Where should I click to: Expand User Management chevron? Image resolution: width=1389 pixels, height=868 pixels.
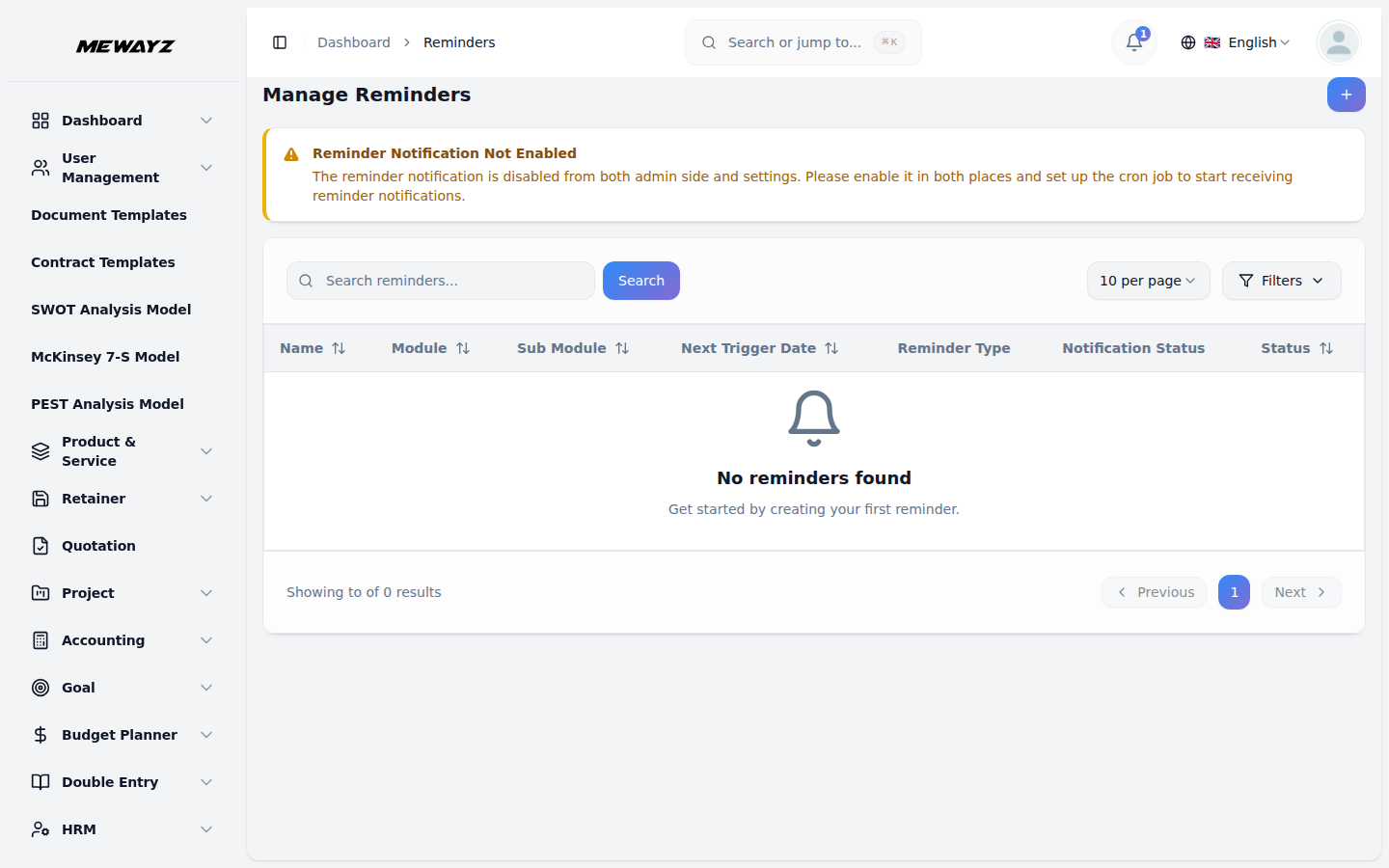point(206,168)
